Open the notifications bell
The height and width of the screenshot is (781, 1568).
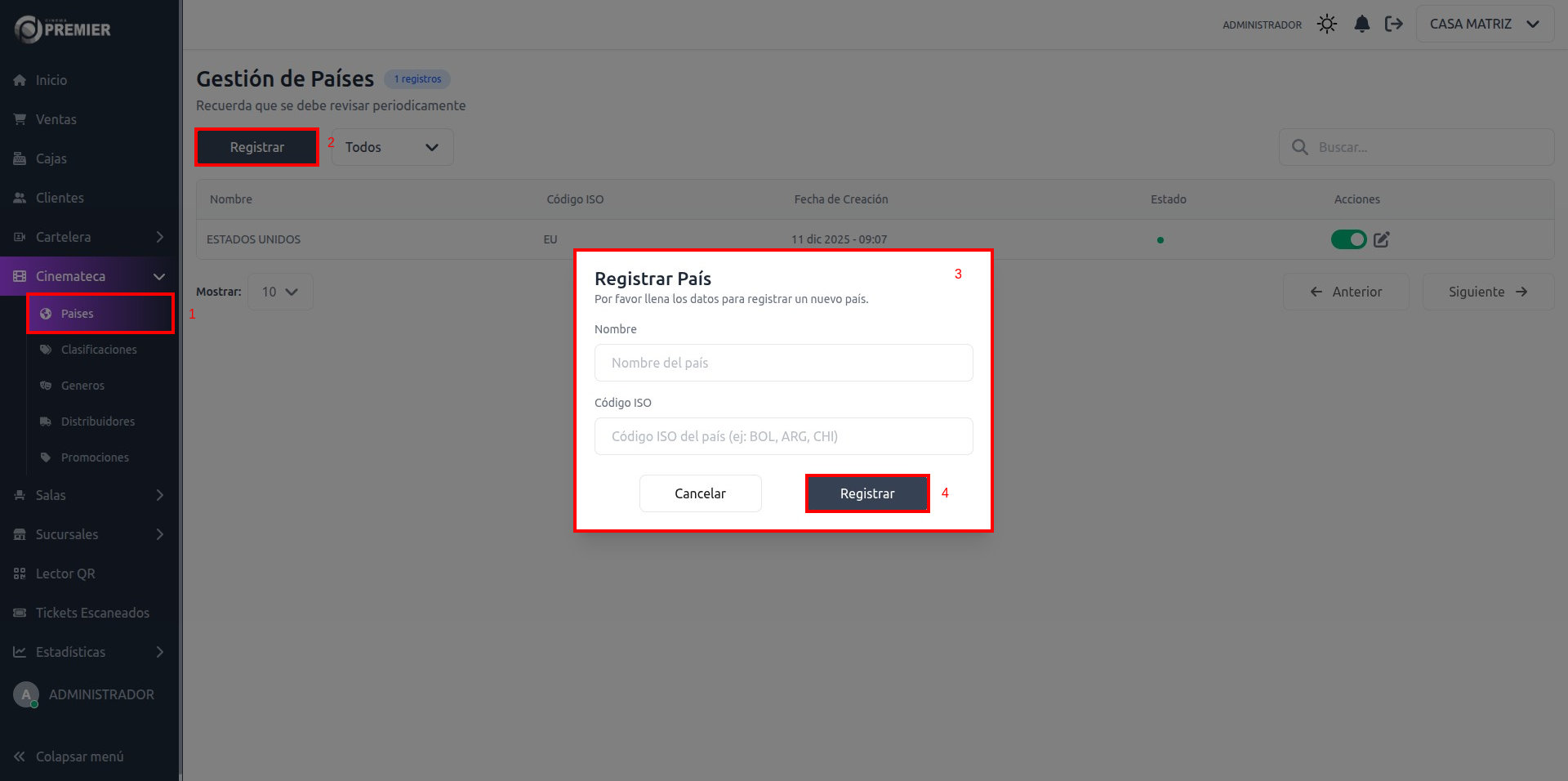[1361, 25]
